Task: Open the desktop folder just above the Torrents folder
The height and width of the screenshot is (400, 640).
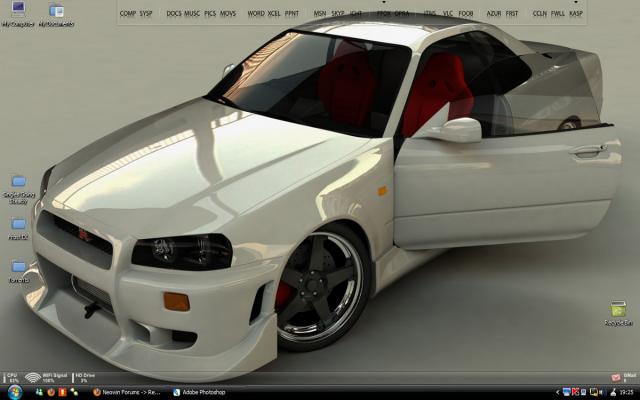Action: [x=18, y=228]
